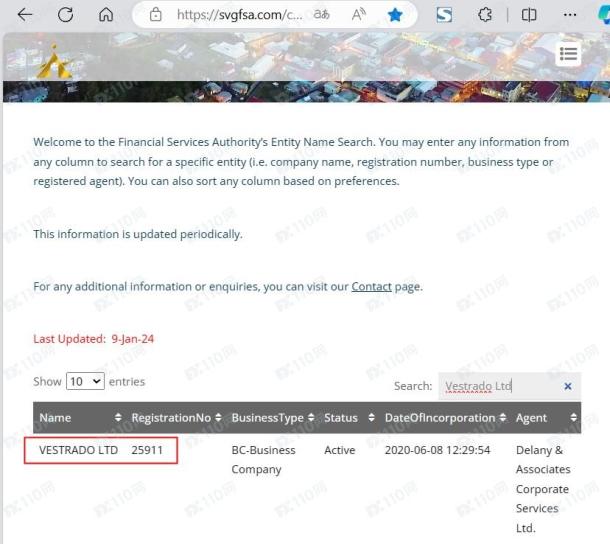The image size is (610, 544).
Task: Click the Active status cell
Action: click(340, 450)
